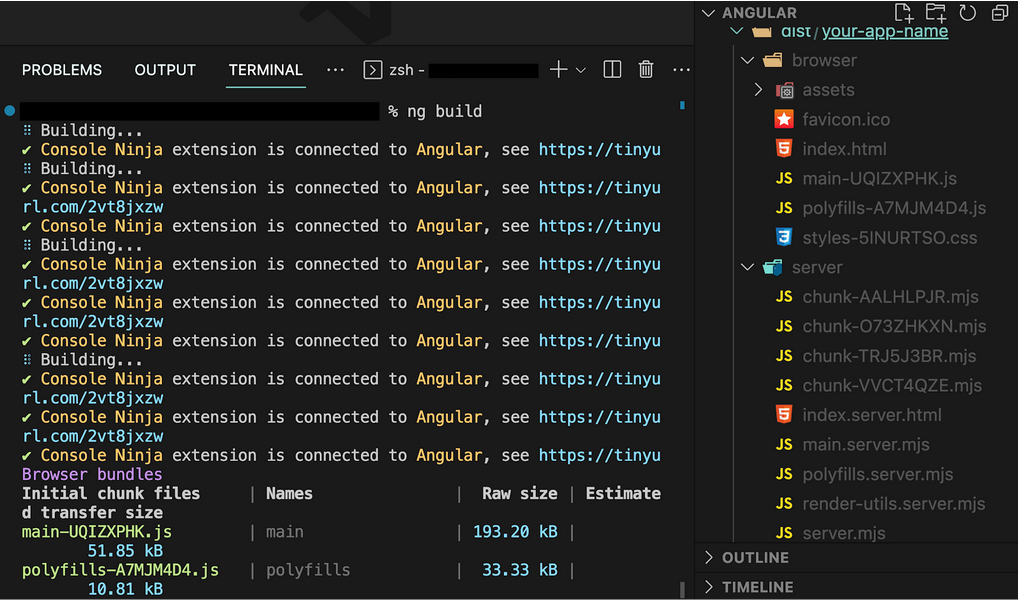Collapse all folders in explorer

1000,12
